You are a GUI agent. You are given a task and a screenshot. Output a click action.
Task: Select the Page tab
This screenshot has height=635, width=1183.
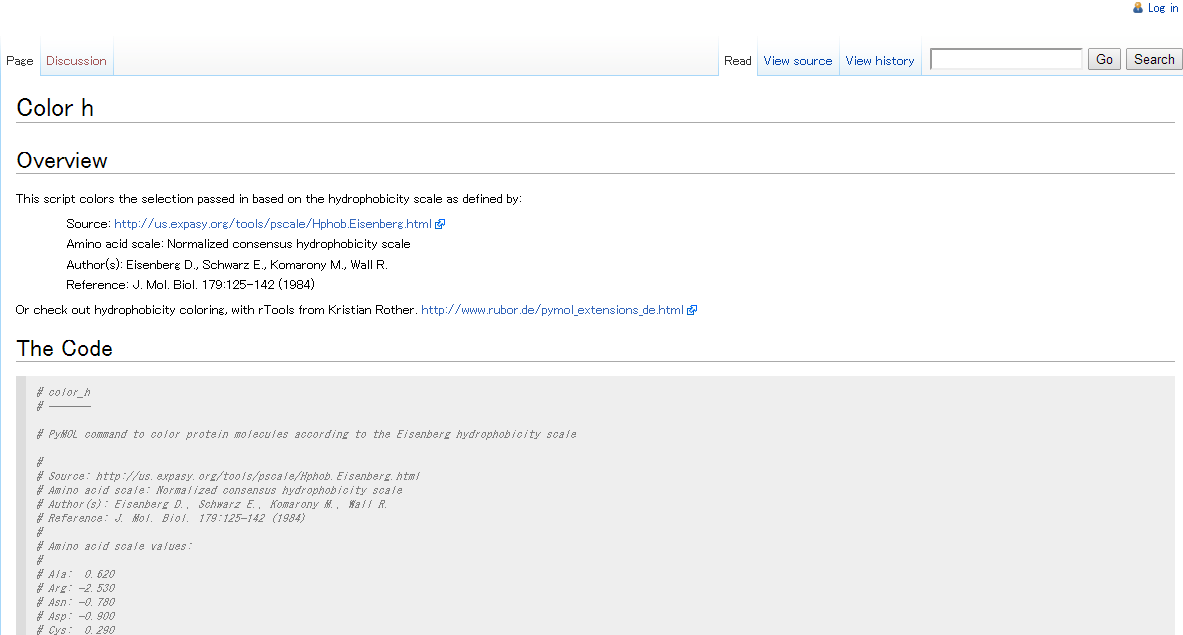(x=20, y=61)
